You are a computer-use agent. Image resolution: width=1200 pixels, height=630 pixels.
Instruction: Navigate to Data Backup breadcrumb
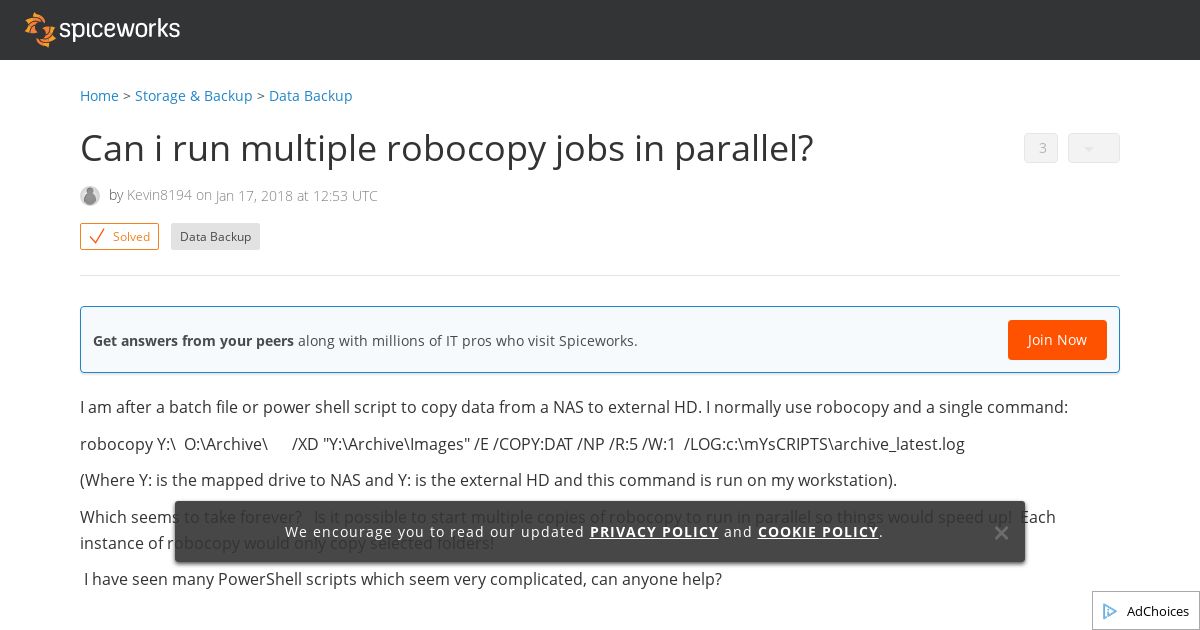click(311, 96)
